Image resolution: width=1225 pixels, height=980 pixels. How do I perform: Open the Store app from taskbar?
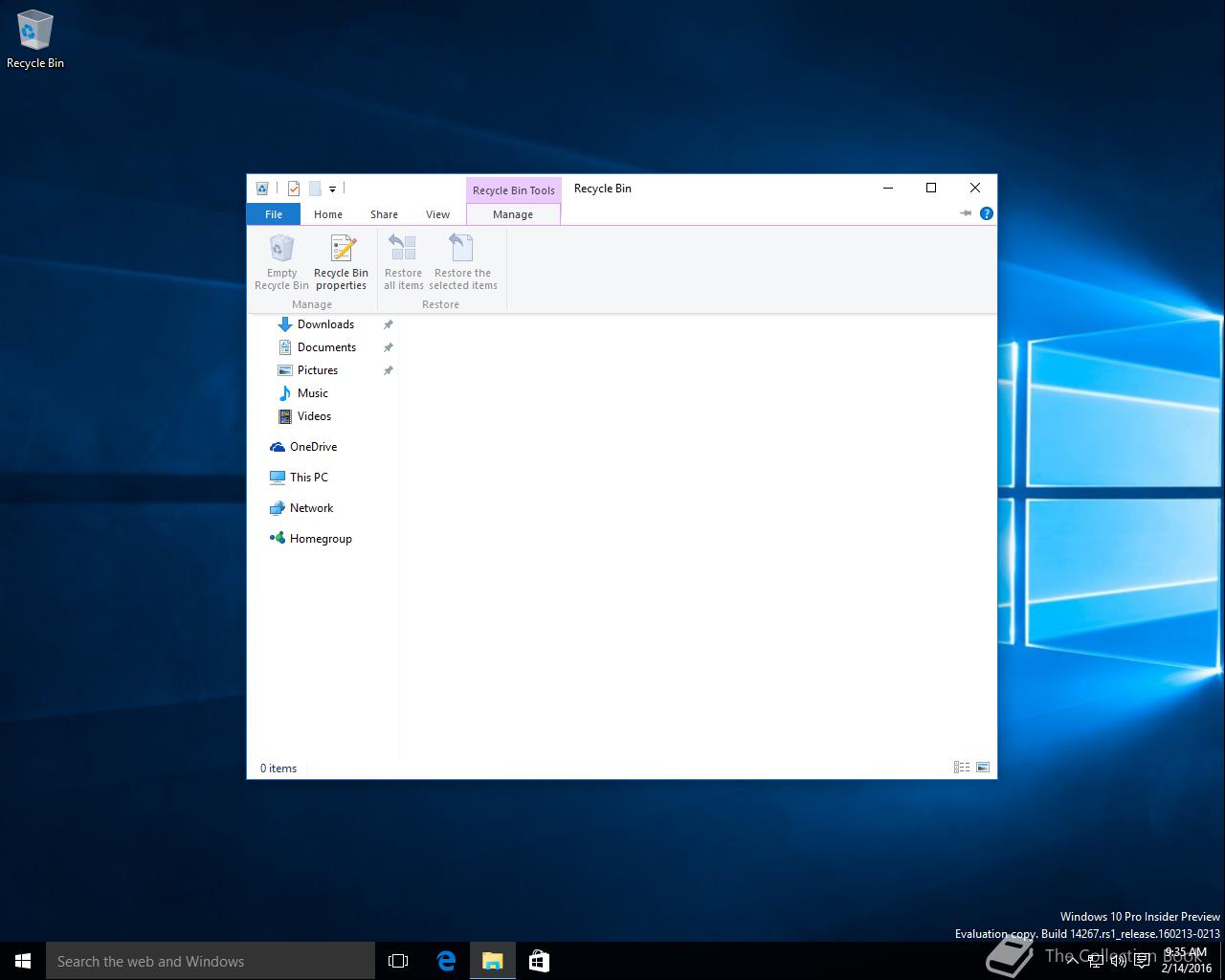pyautogui.click(x=539, y=961)
